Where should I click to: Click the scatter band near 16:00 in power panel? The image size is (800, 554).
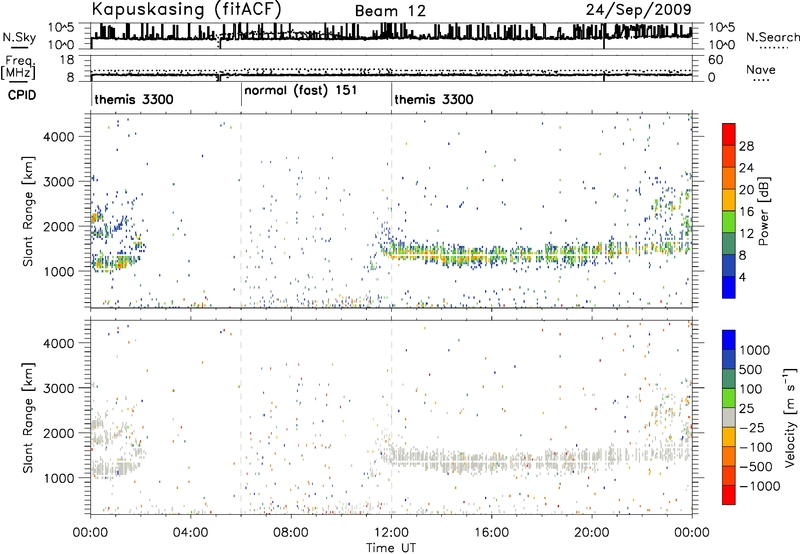coord(491,254)
